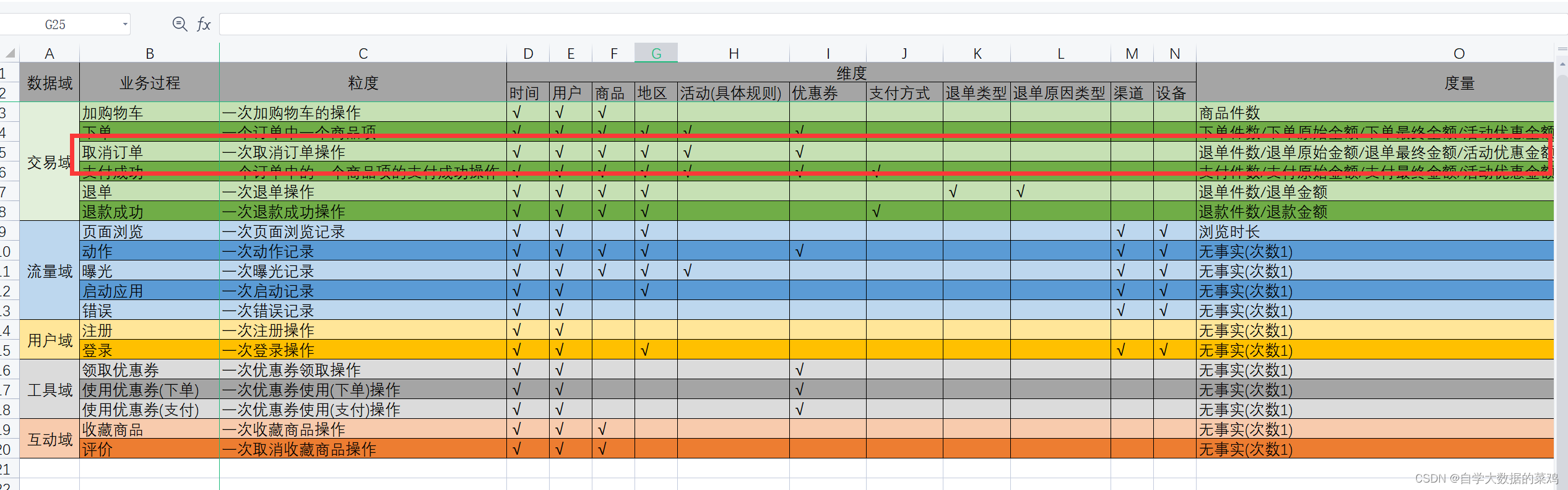1568x490 pixels.
Task: Click the 数据域 header cell
Action: (x=50, y=82)
